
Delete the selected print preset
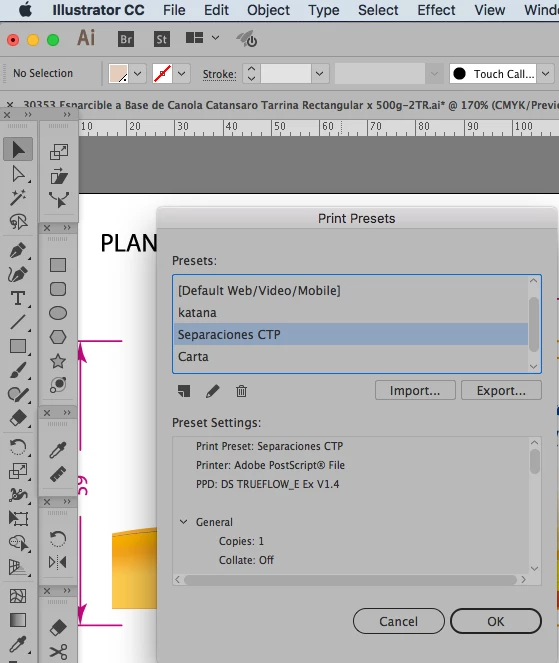[x=241, y=391]
